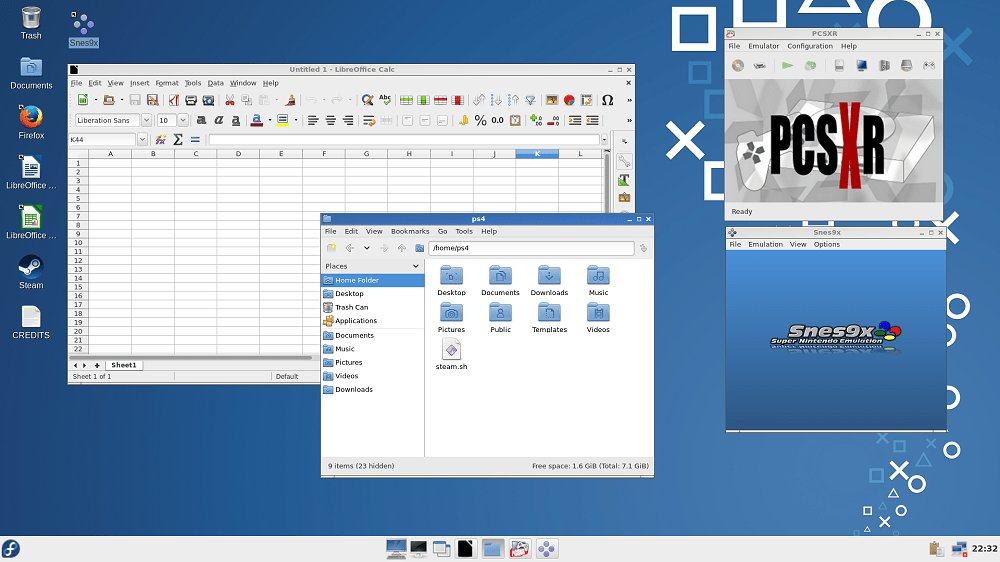Image resolution: width=1000 pixels, height=562 pixels.
Task: Open the Function Wizard icon in Calc
Action: (x=161, y=139)
